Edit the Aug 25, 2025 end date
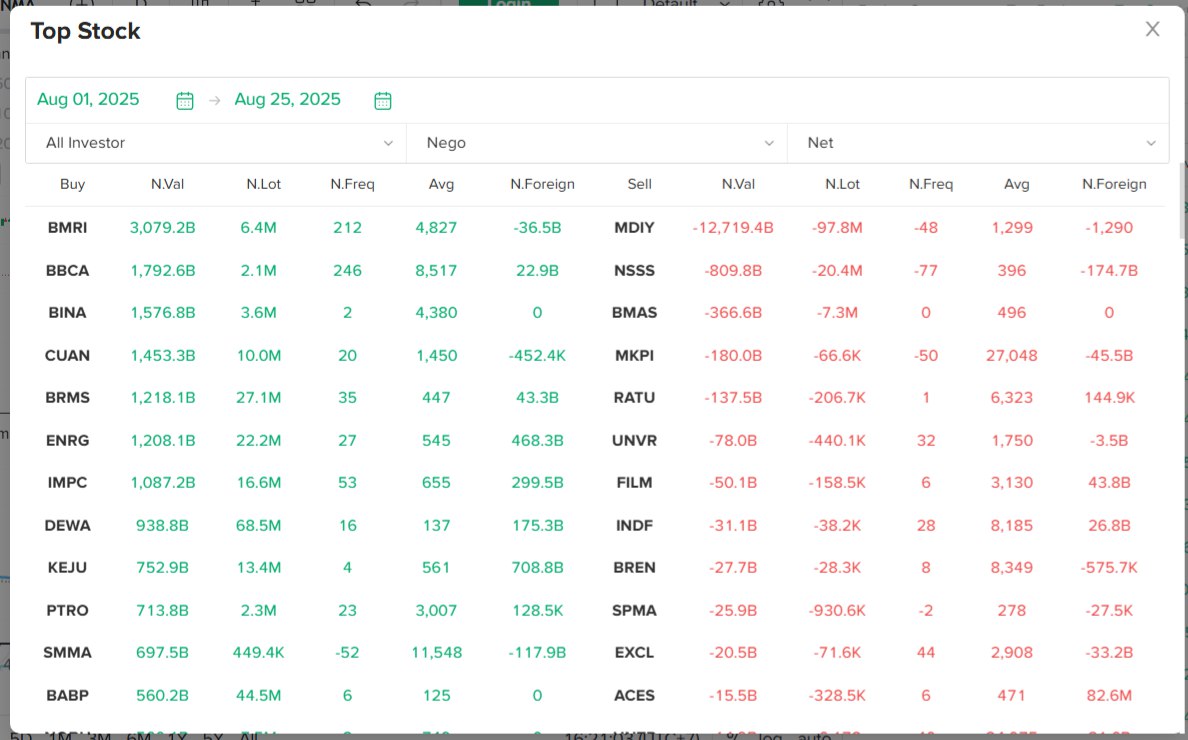1188x740 pixels. pos(288,99)
